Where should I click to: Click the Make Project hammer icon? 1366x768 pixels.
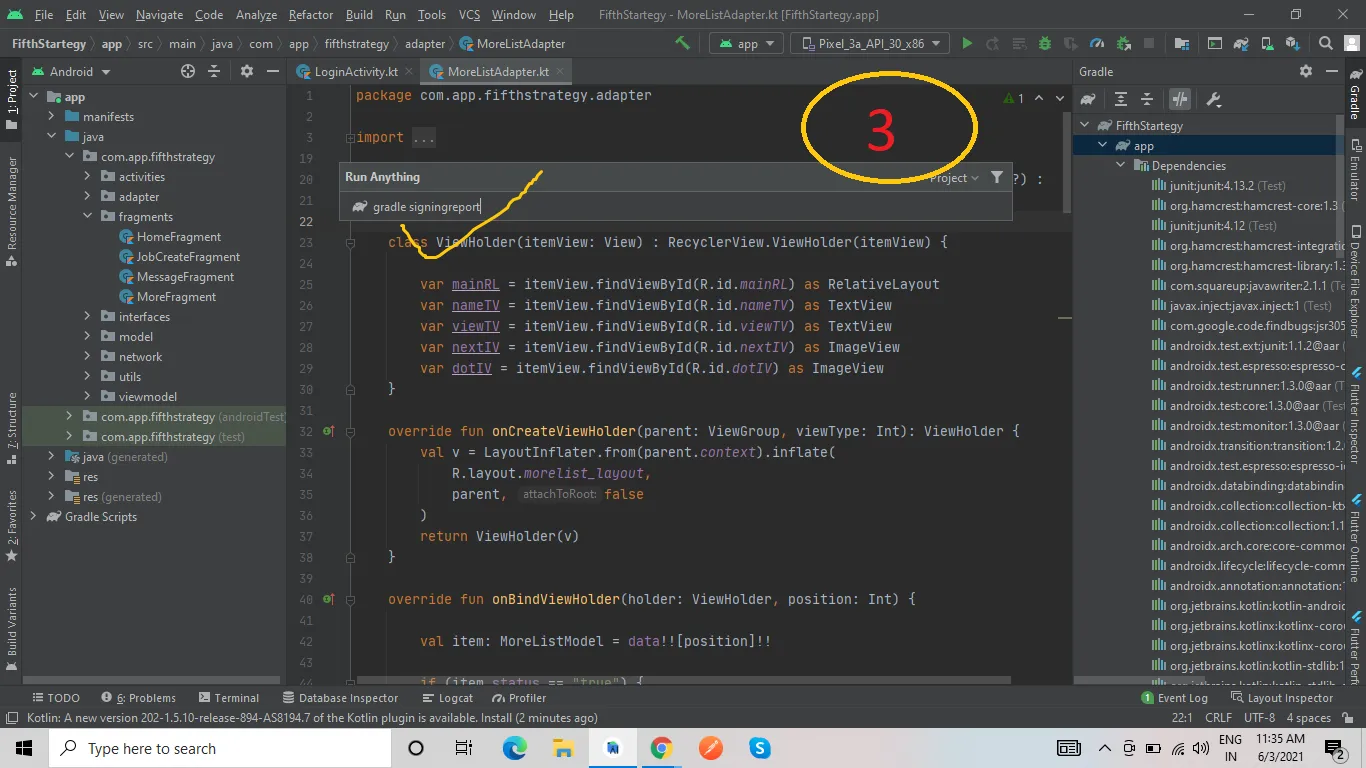click(x=682, y=44)
